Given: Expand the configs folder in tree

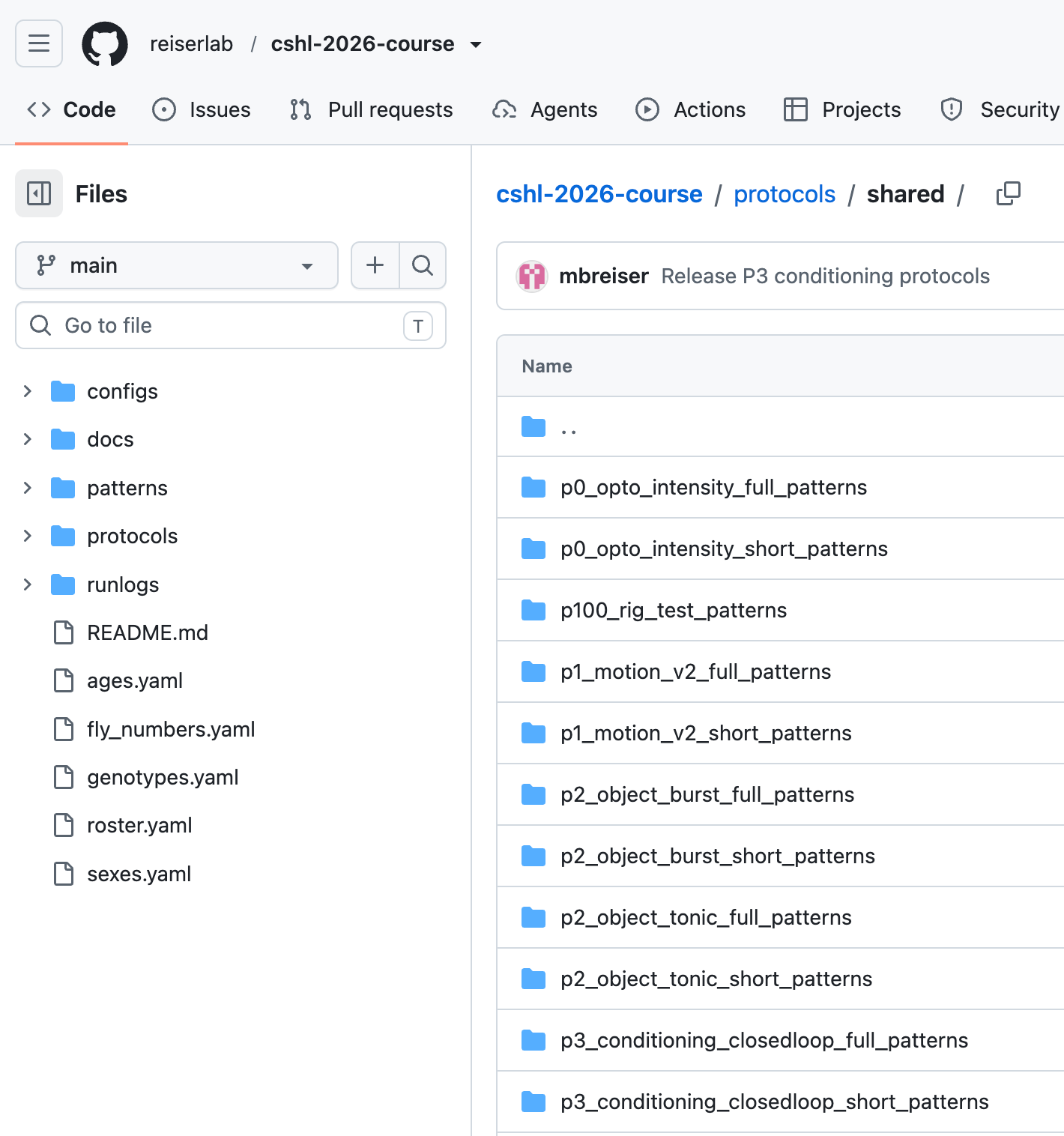Looking at the screenshot, I should coord(28,391).
